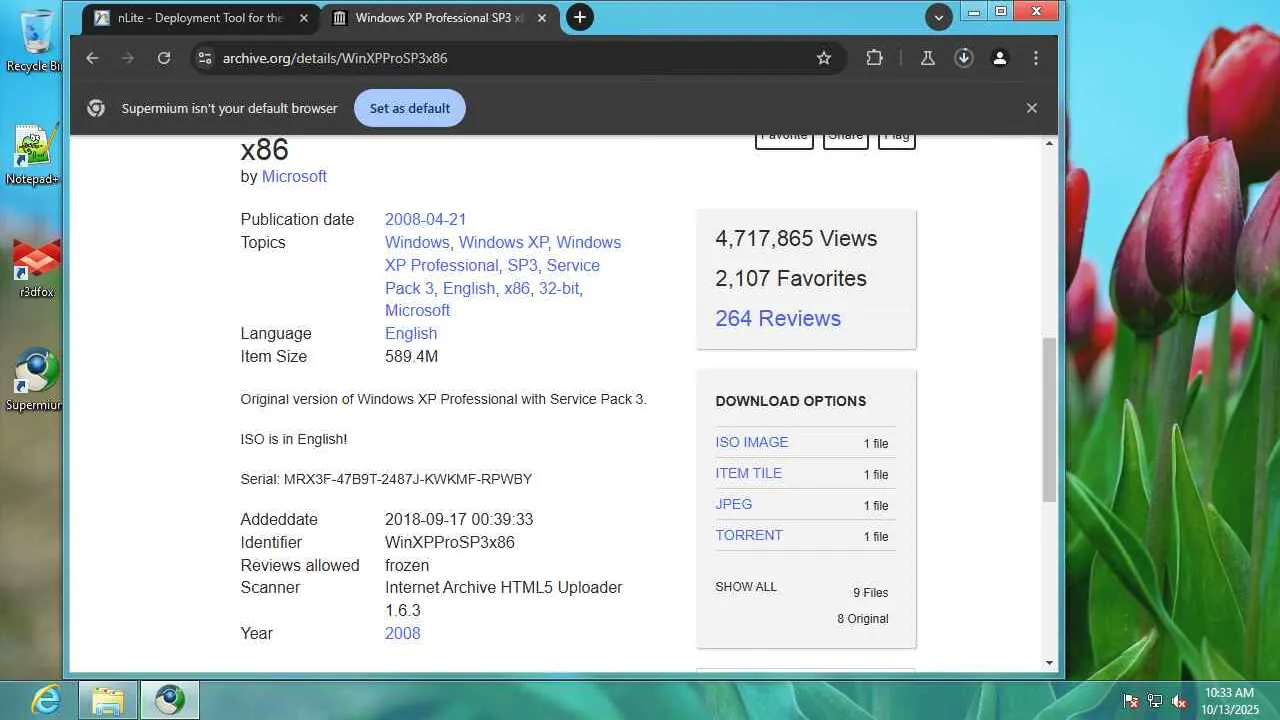Click the Item Size value '589.4M'
Image resolution: width=1280 pixels, height=720 pixels.
point(411,356)
